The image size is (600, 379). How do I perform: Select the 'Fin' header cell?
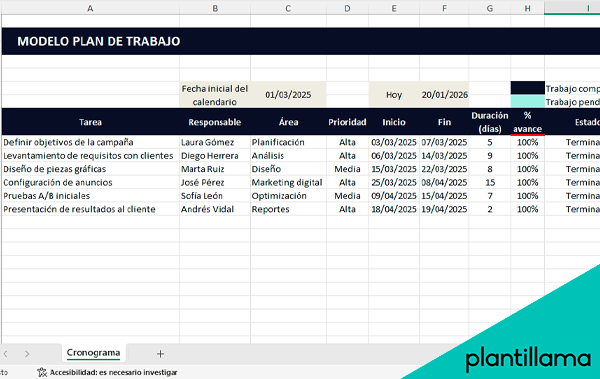pyautogui.click(x=444, y=122)
